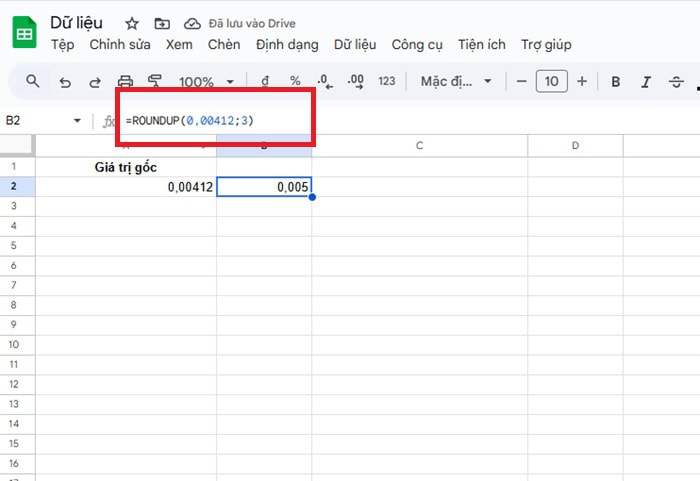Click the Dữ liệu document title
700x481 pixels.
(x=76, y=22)
